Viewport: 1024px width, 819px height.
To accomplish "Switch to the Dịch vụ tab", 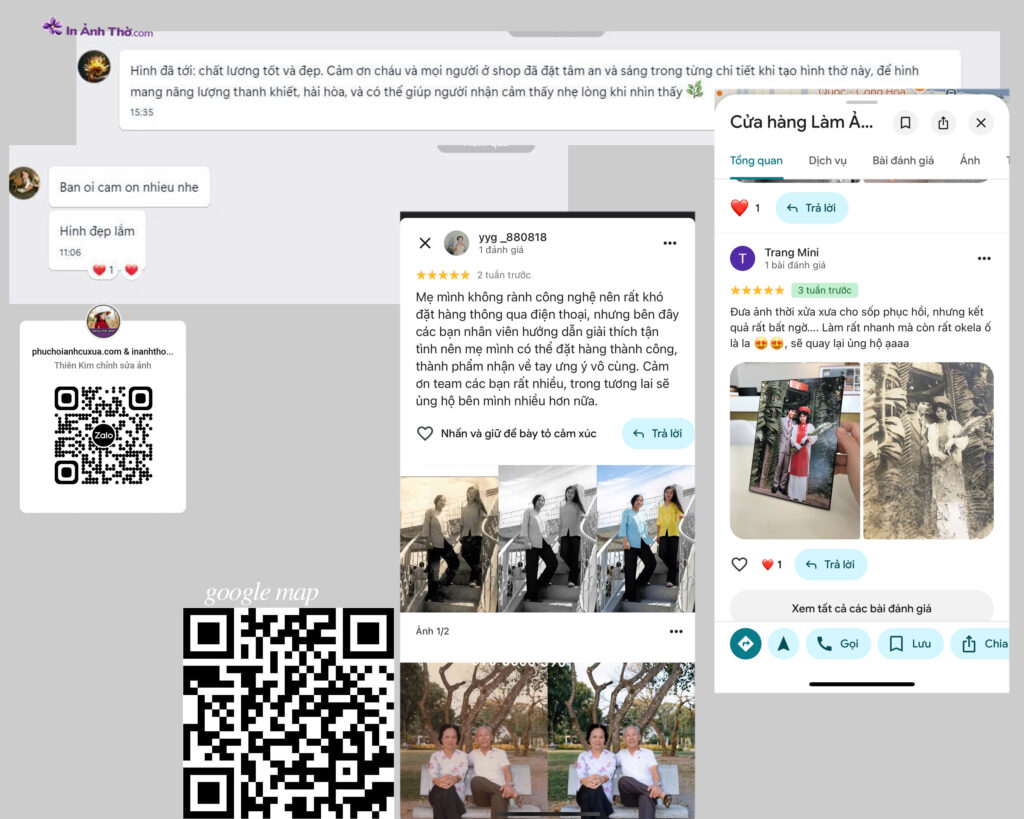I will [827, 160].
